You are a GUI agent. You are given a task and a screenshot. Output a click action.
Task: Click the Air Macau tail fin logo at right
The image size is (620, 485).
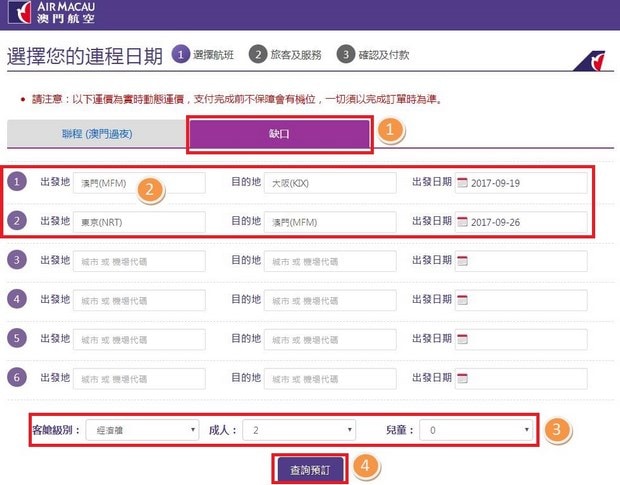(x=590, y=60)
